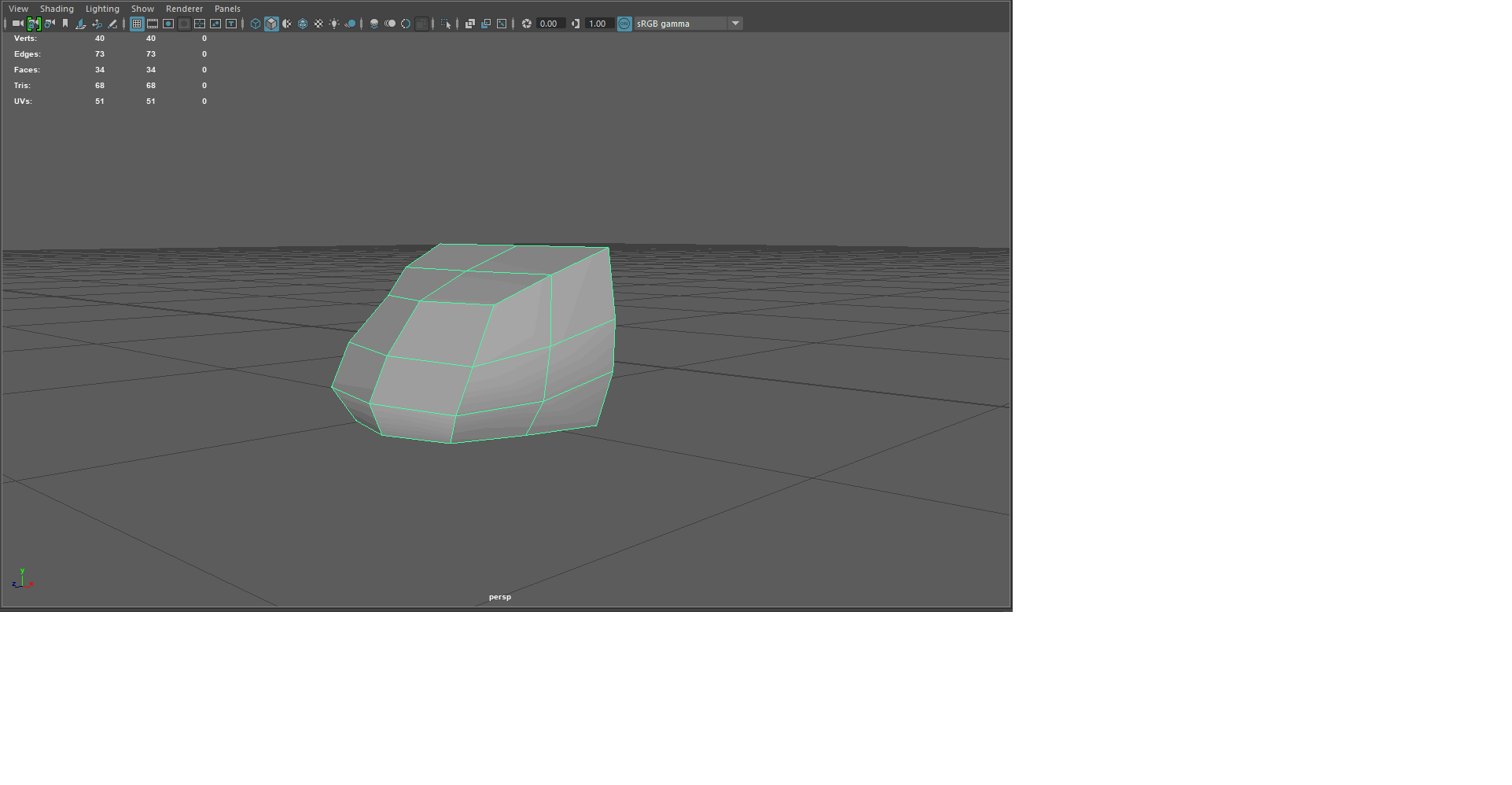Viewport: 1512px width, 785px height.
Task: Click the Verts label in HUD
Action: (25, 38)
